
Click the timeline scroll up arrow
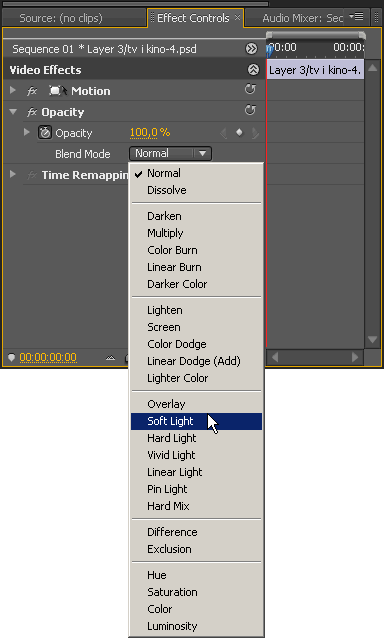372,67
